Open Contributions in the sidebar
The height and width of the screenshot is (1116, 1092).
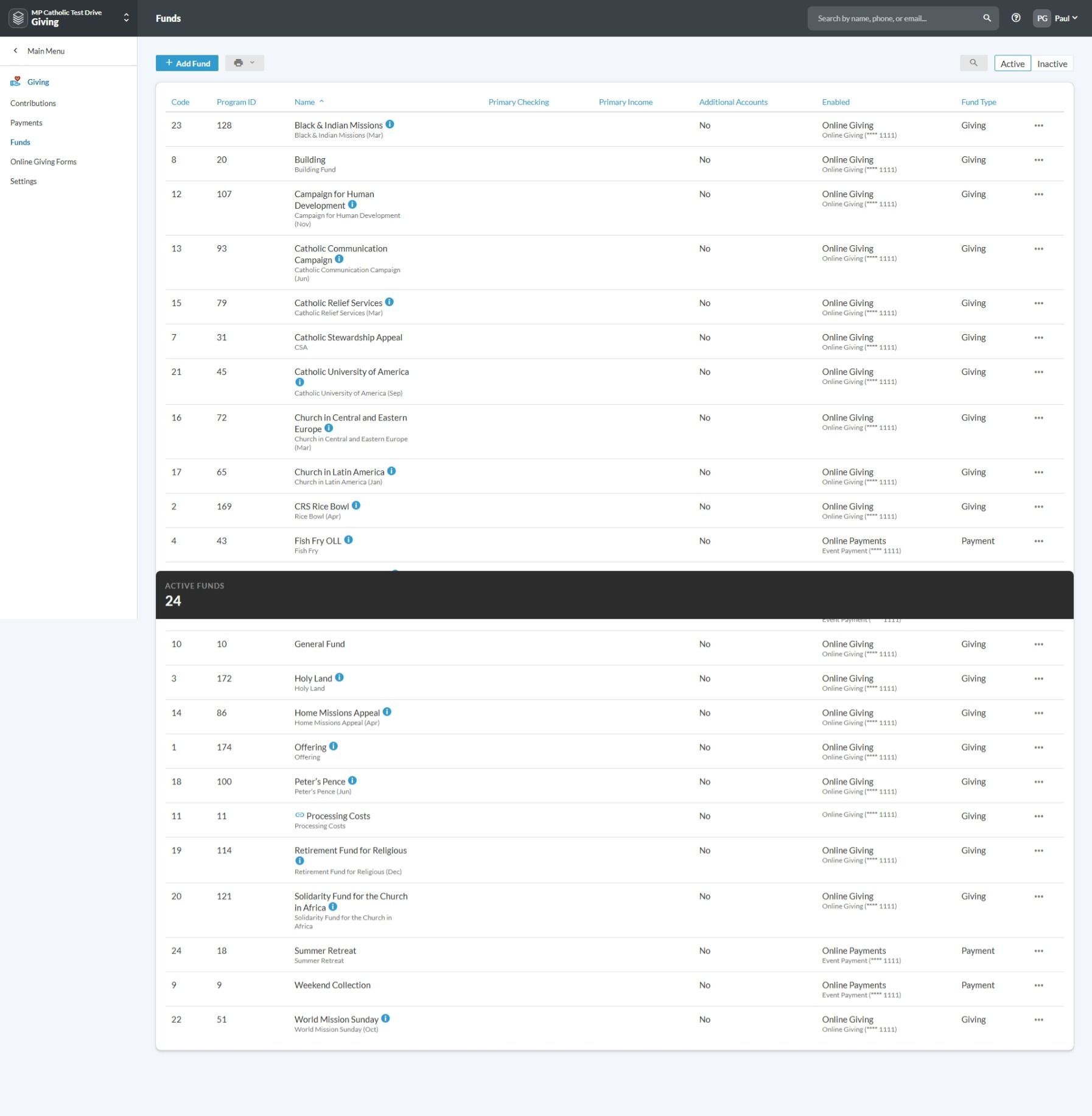(33, 103)
